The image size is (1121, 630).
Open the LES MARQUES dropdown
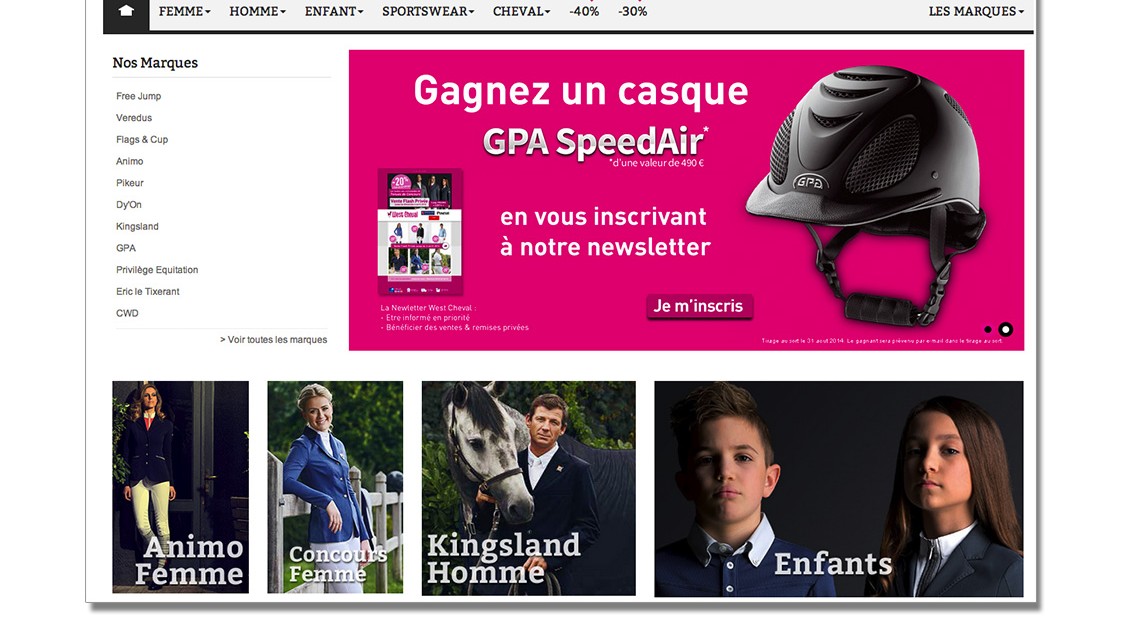[976, 11]
